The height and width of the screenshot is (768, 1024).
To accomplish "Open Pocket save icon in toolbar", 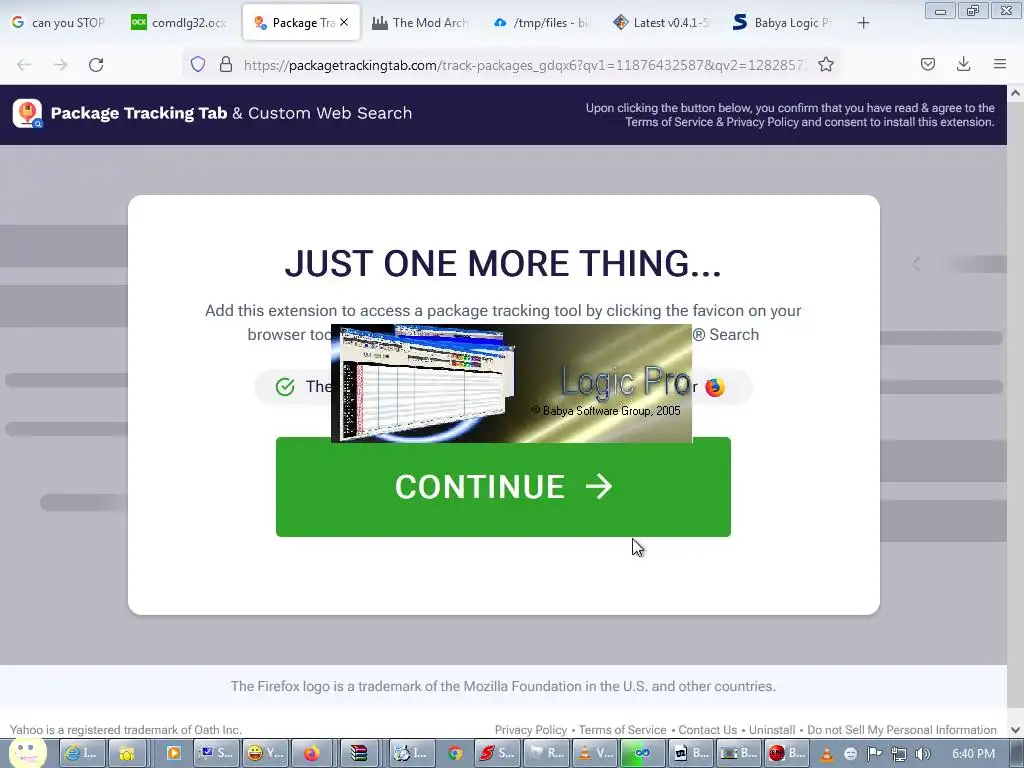I will coord(927,64).
